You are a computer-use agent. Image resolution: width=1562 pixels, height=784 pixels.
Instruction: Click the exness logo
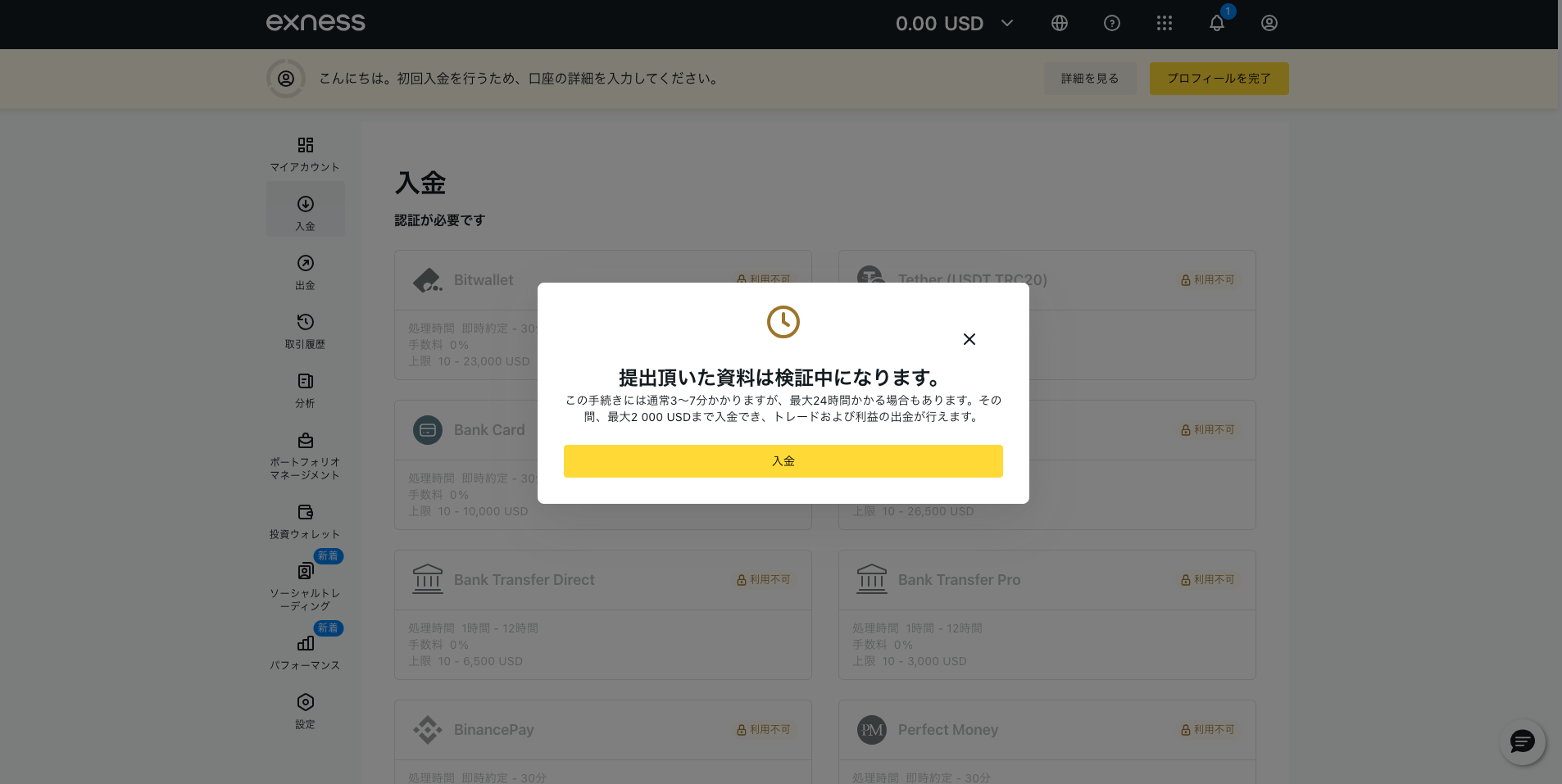[x=316, y=23]
